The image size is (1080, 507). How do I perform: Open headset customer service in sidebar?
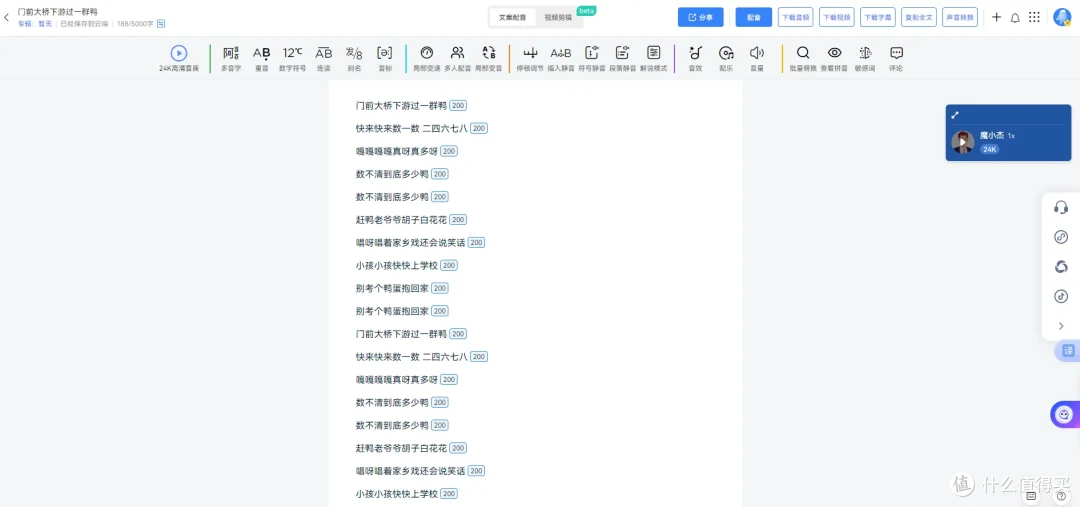pos(1061,207)
